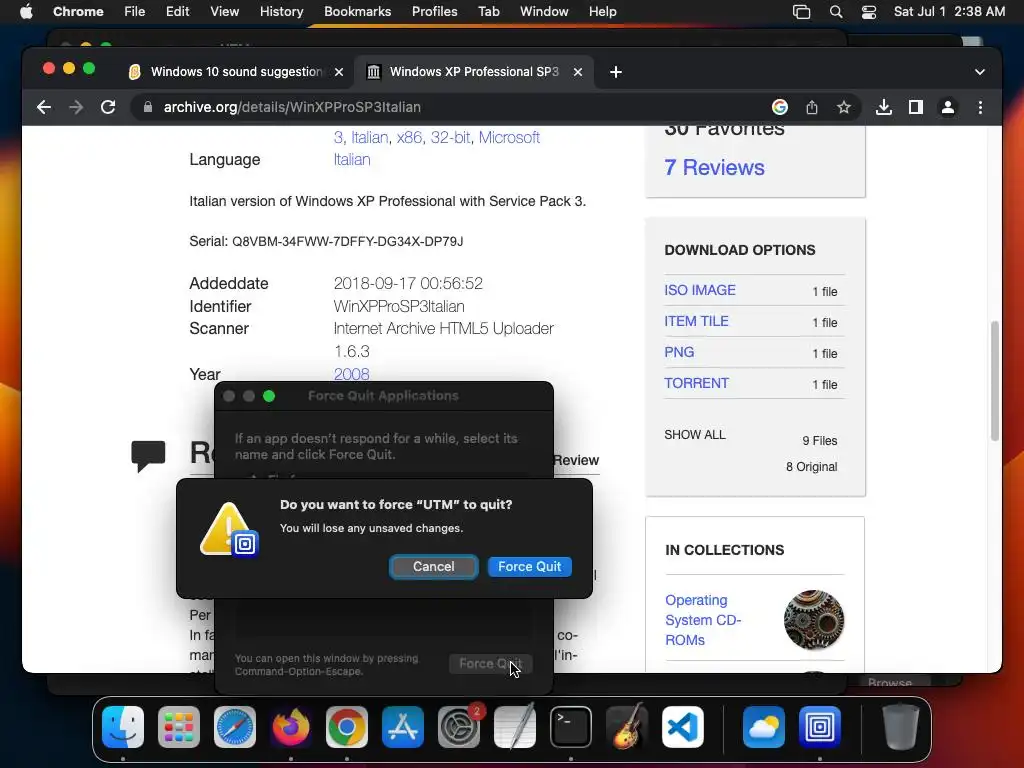Select the Windows XP Professional SP3 tab
Image resolution: width=1024 pixels, height=768 pixels.
tap(474, 72)
